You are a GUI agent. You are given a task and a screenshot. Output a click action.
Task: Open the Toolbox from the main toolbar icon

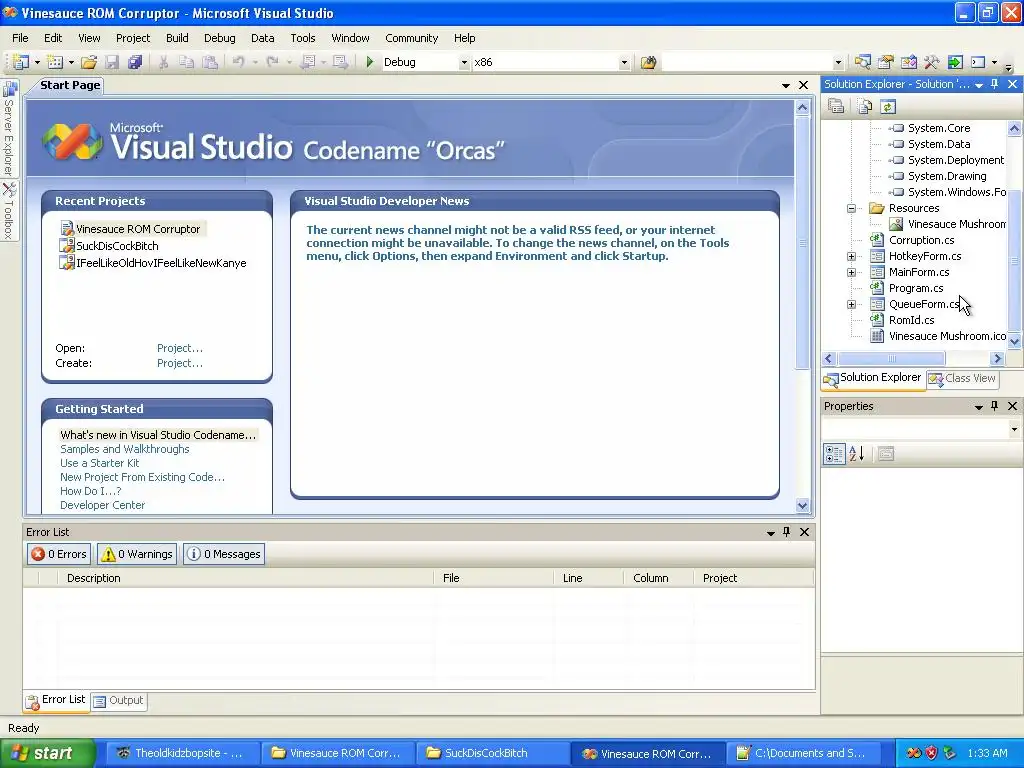coord(932,62)
